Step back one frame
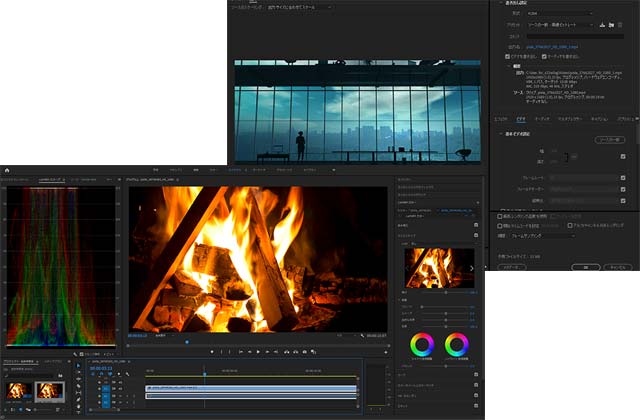The height and width of the screenshot is (420, 640). (250, 352)
